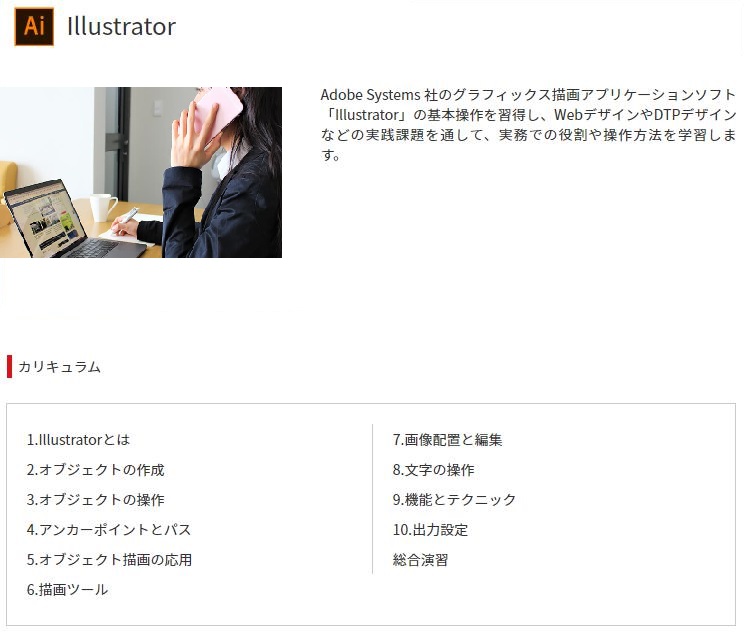Click the white coffee cup in the photo
The height and width of the screenshot is (634, 745).
click(103, 207)
